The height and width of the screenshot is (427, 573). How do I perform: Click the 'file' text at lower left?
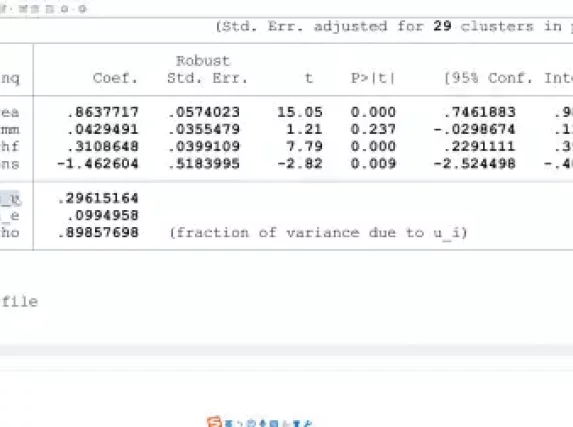tap(20, 302)
